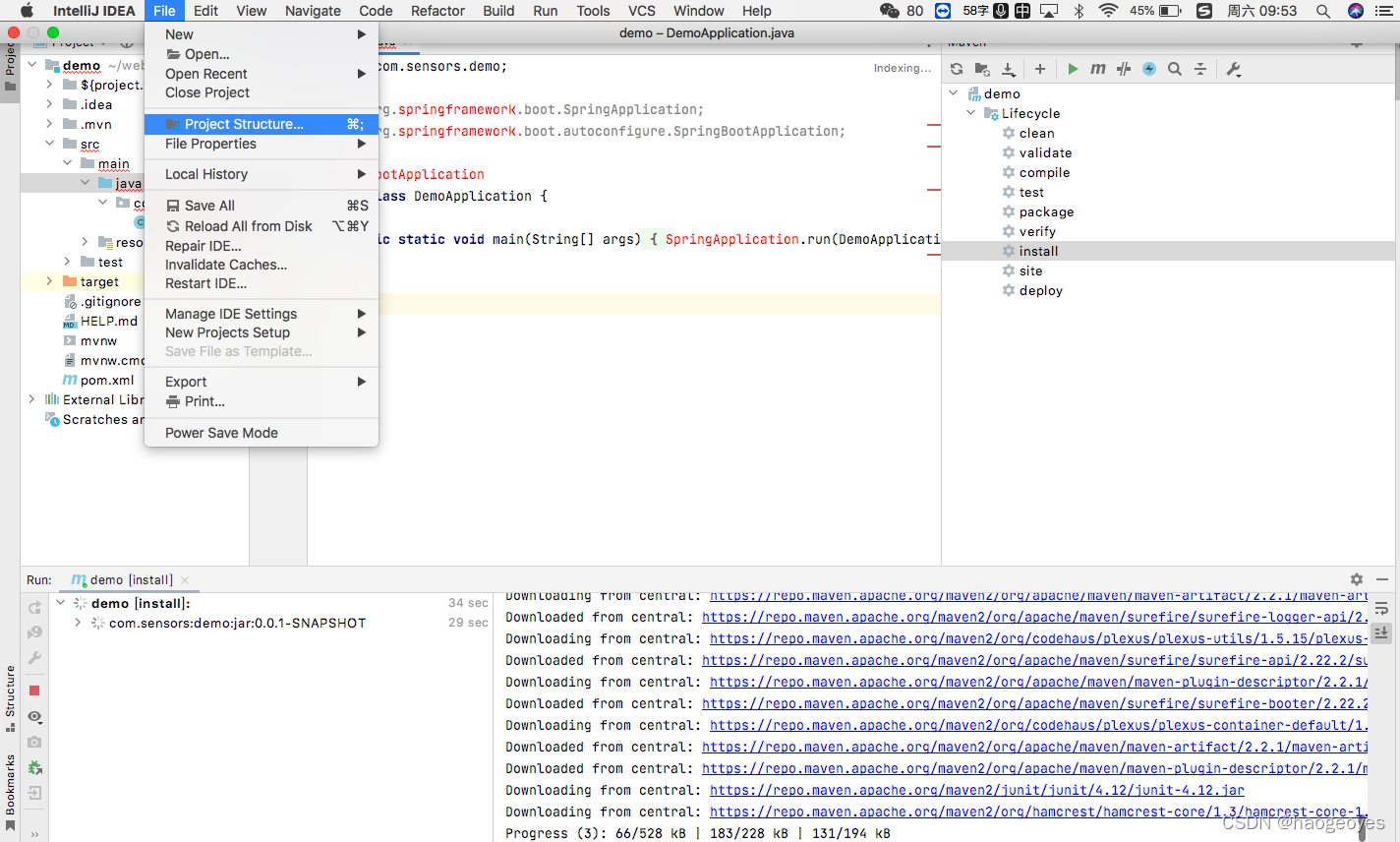Open Execute Maven Goal 'm' icon

(x=1098, y=69)
